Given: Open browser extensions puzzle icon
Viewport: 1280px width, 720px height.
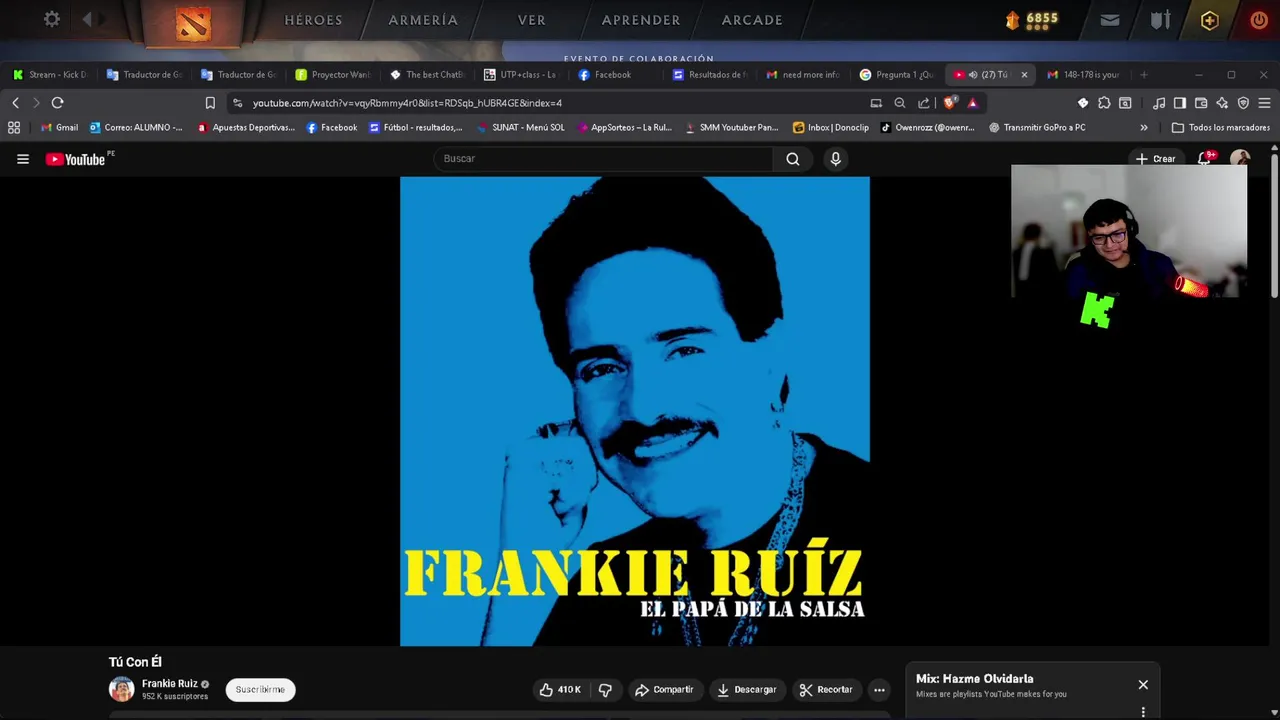Looking at the screenshot, I should (1104, 102).
